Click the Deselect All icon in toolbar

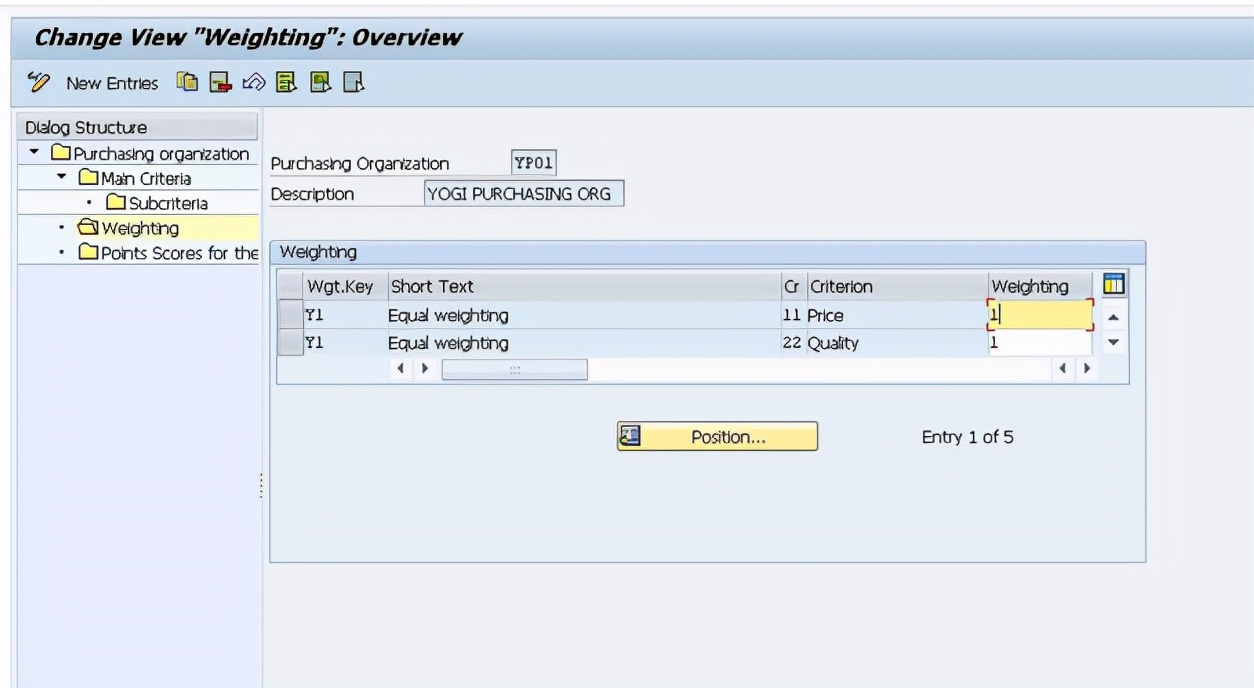pos(353,83)
